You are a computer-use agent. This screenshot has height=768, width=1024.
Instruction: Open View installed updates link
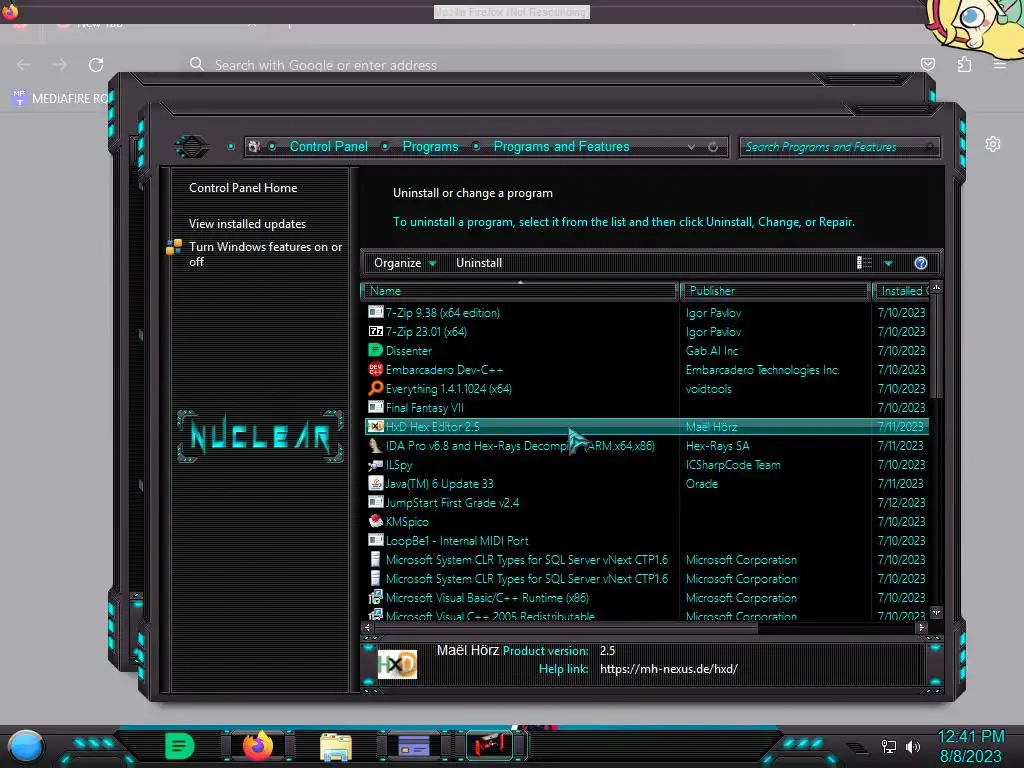[x=248, y=223]
